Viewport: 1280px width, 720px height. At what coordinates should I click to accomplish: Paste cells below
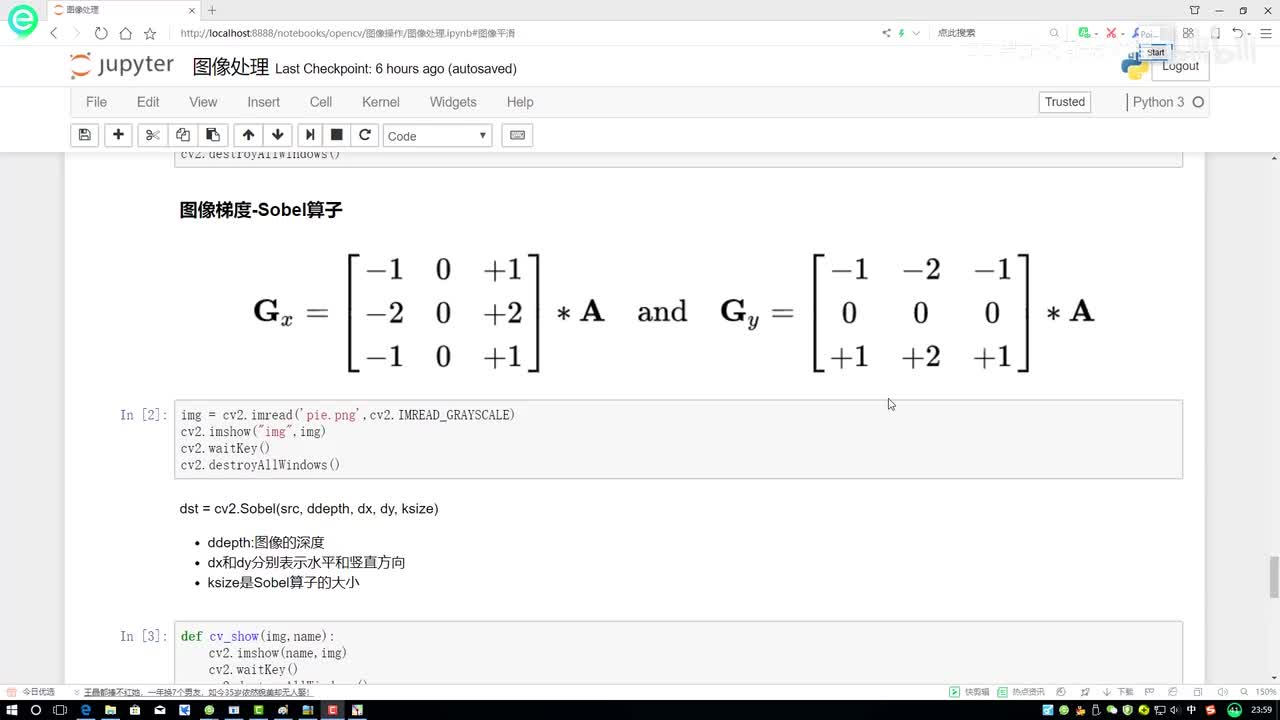pyautogui.click(x=212, y=135)
